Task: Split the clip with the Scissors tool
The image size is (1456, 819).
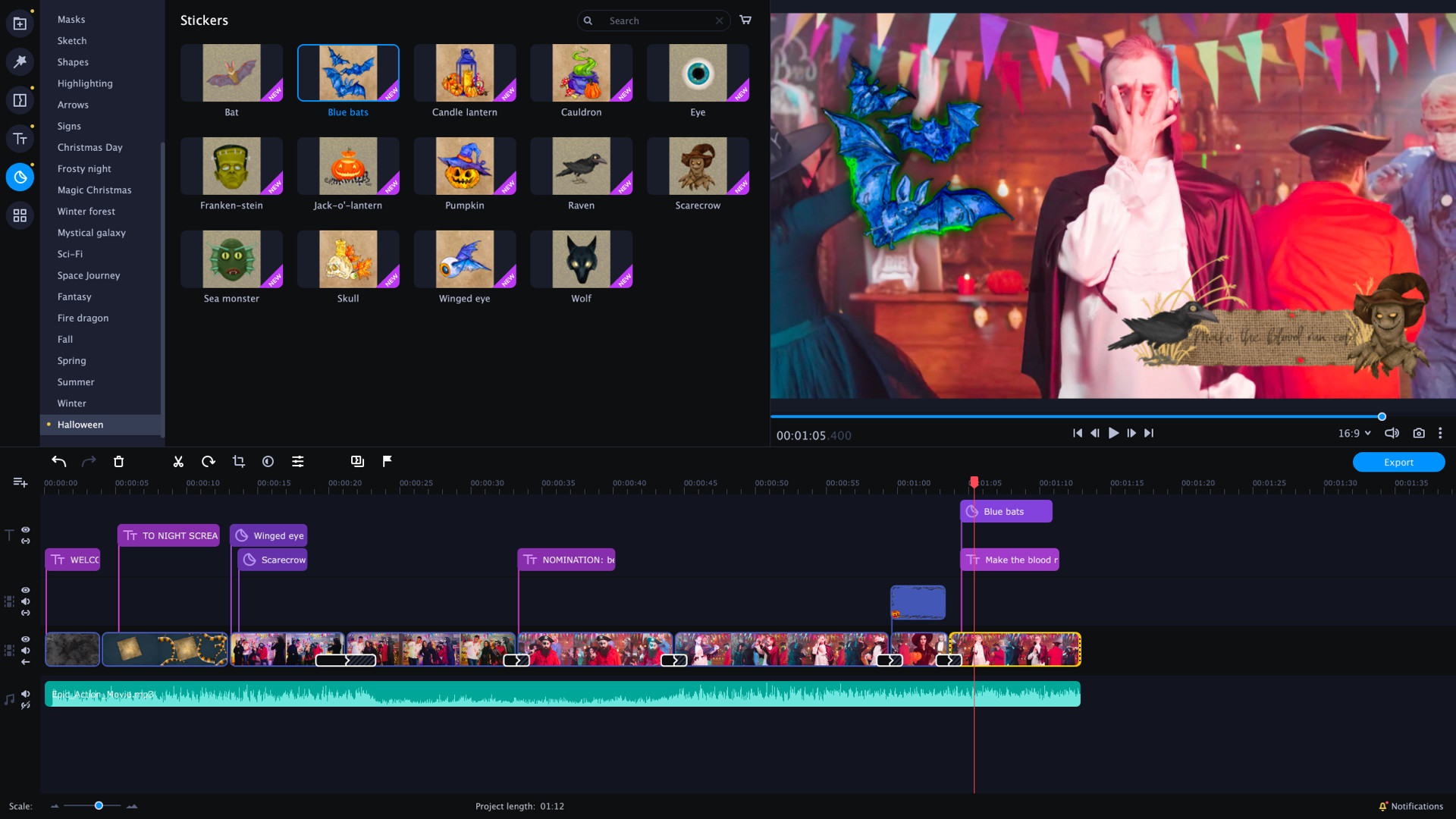Action: [178, 461]
